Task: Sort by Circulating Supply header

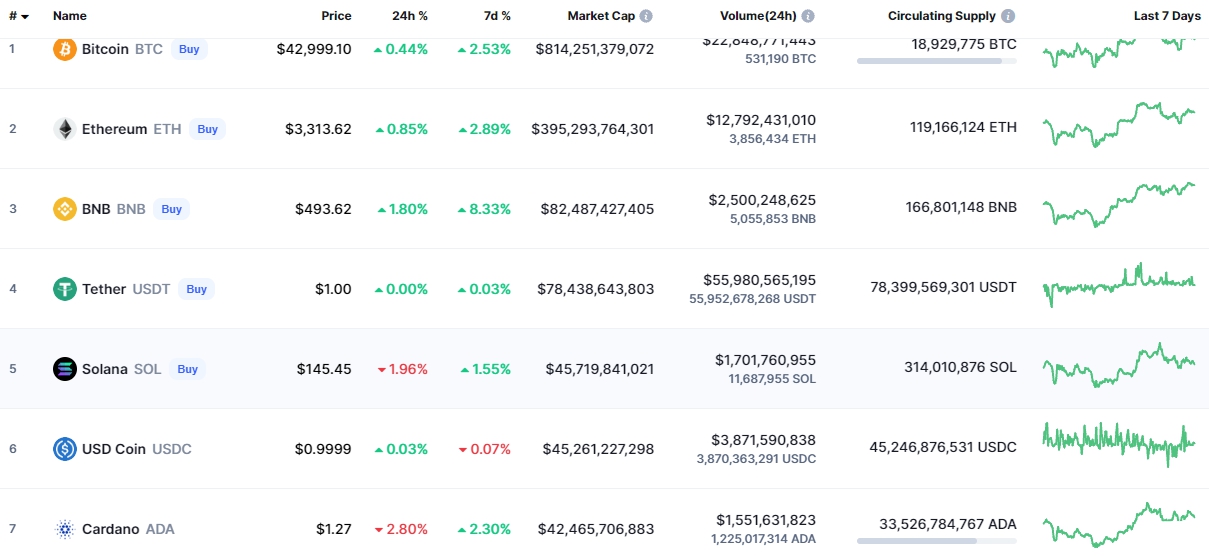Action: 942,16
